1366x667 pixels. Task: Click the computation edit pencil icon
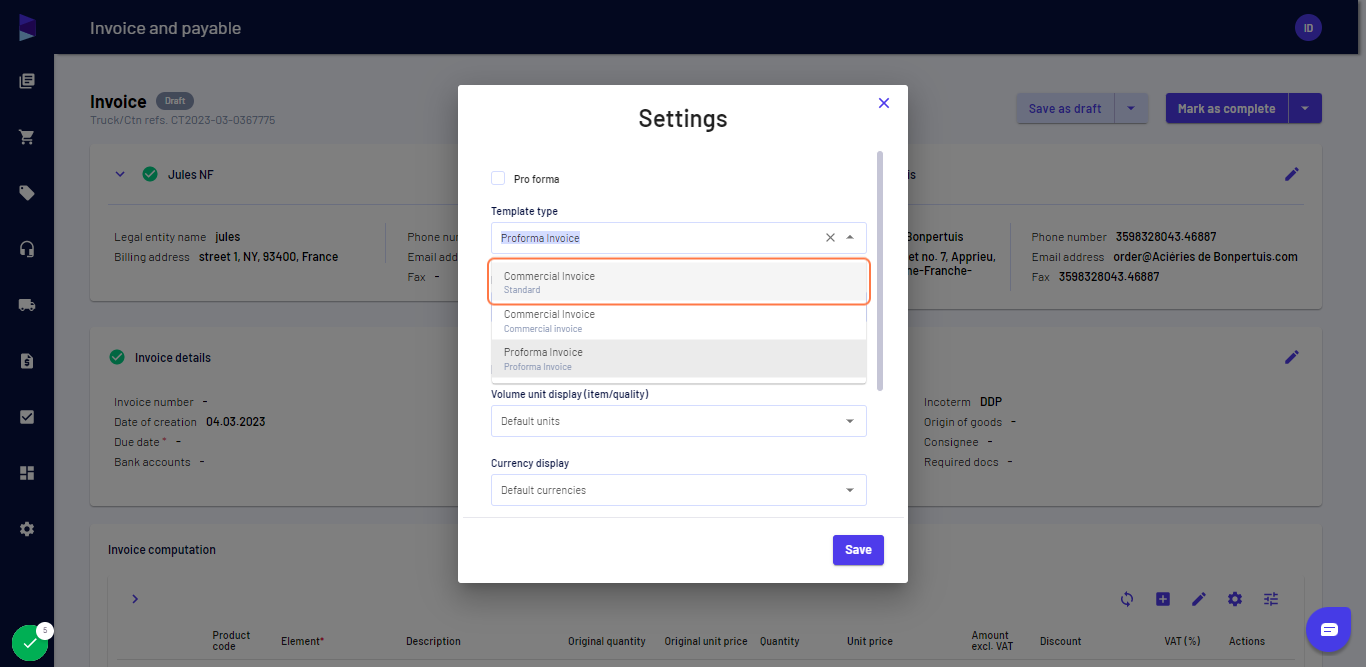pyautogui.click(x=1199, y=599)
